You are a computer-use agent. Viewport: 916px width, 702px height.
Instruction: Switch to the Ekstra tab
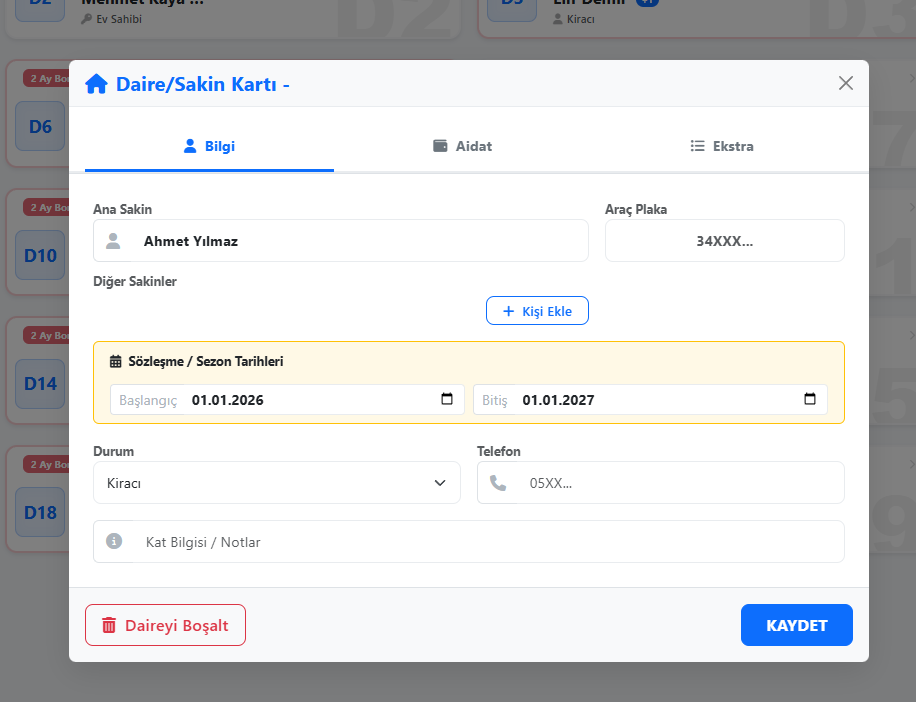[721, 146]
